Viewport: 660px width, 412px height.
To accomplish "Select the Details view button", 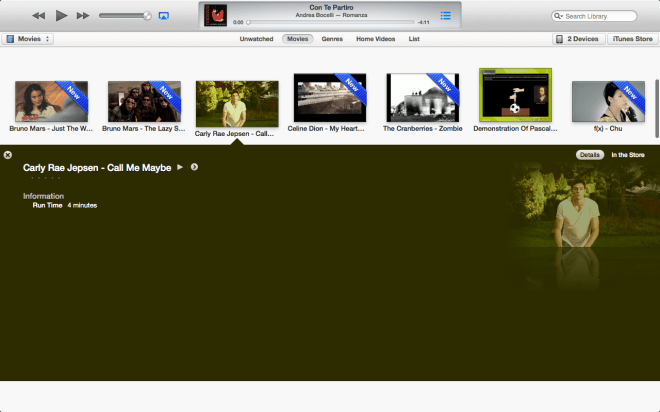I will click(x=590, y=155).
